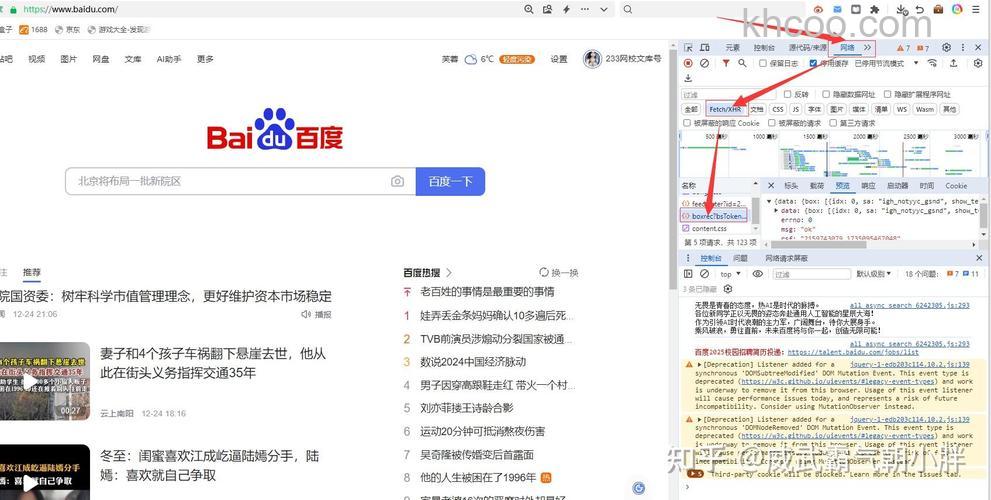991x500 pixels.
Task: Open the 默认级别 log level dropdown
Action: tap(873, 274)
